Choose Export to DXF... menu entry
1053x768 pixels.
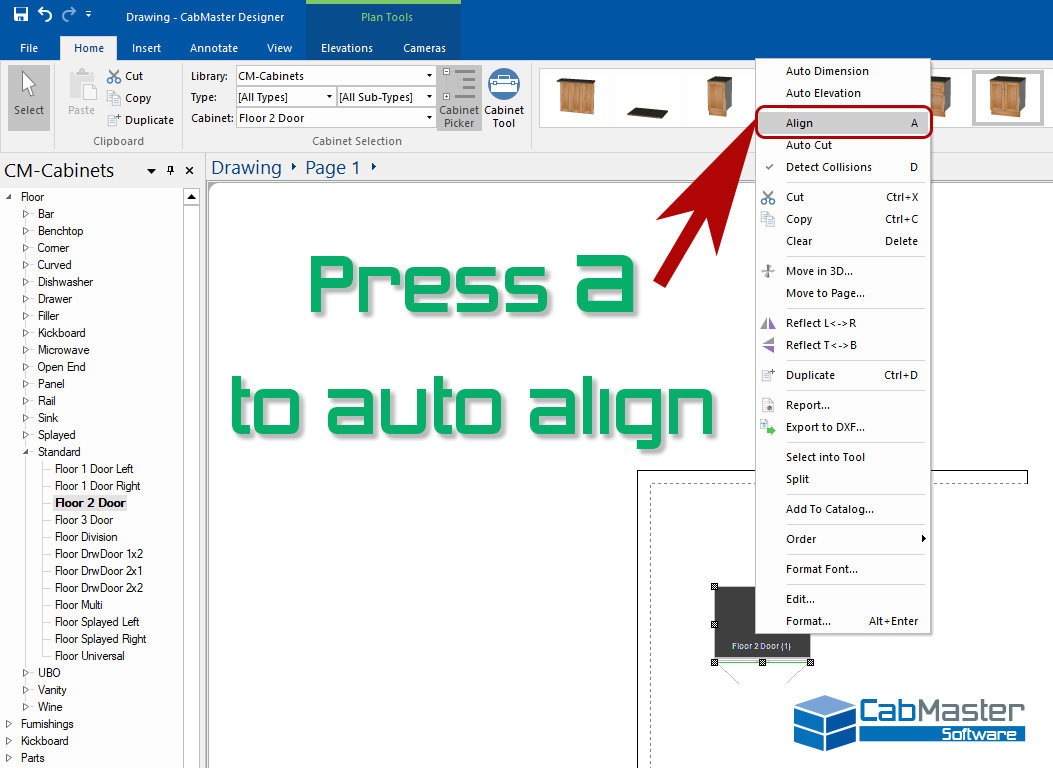pyautogui.click(x=843, y=428)
